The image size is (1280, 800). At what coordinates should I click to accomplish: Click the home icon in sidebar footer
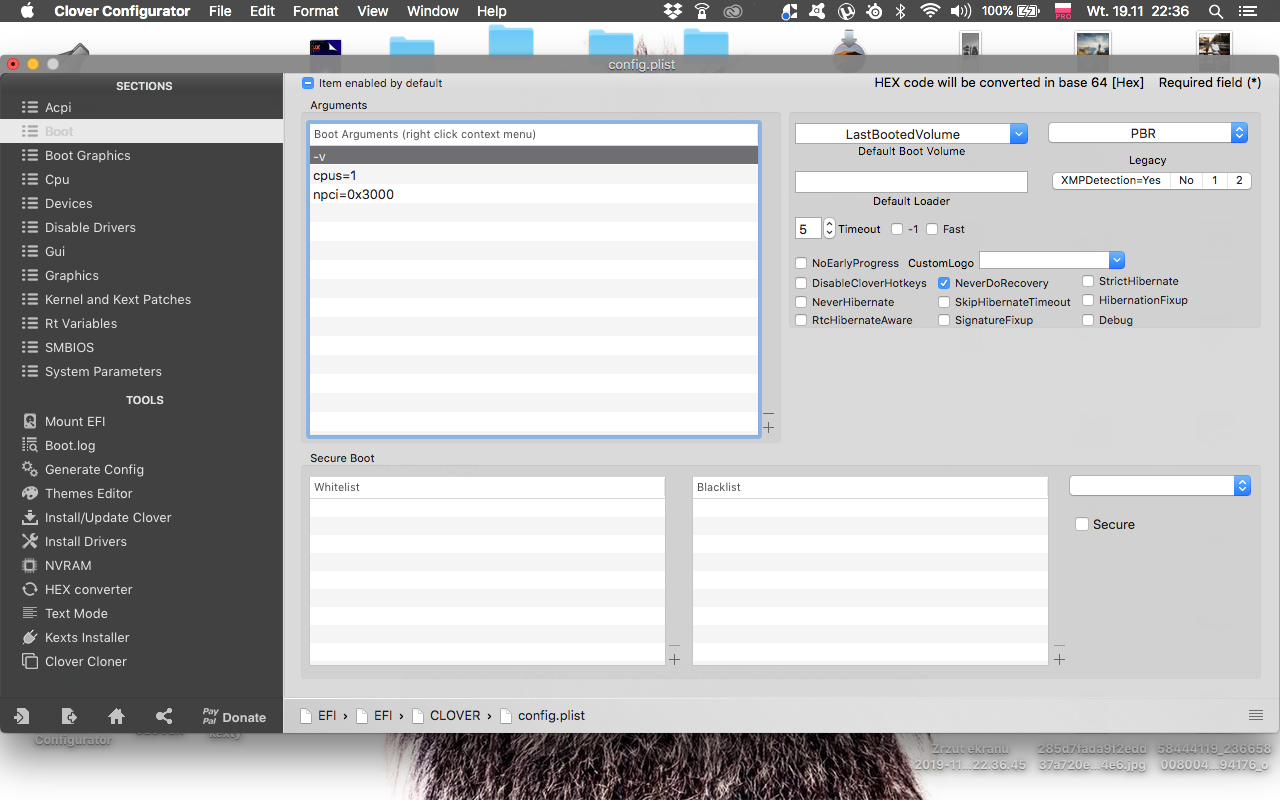click(117, 716)
